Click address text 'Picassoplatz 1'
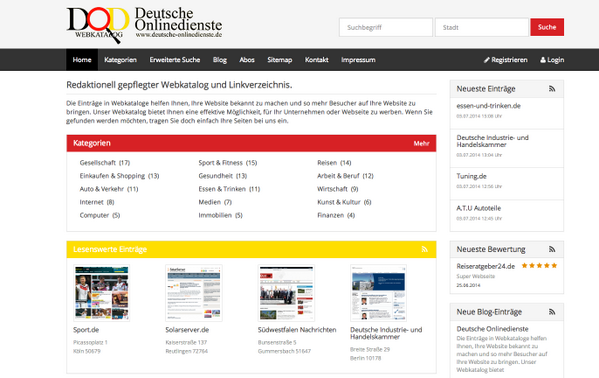Viewport: 599px width, 378px height. [x=90, y=342]
